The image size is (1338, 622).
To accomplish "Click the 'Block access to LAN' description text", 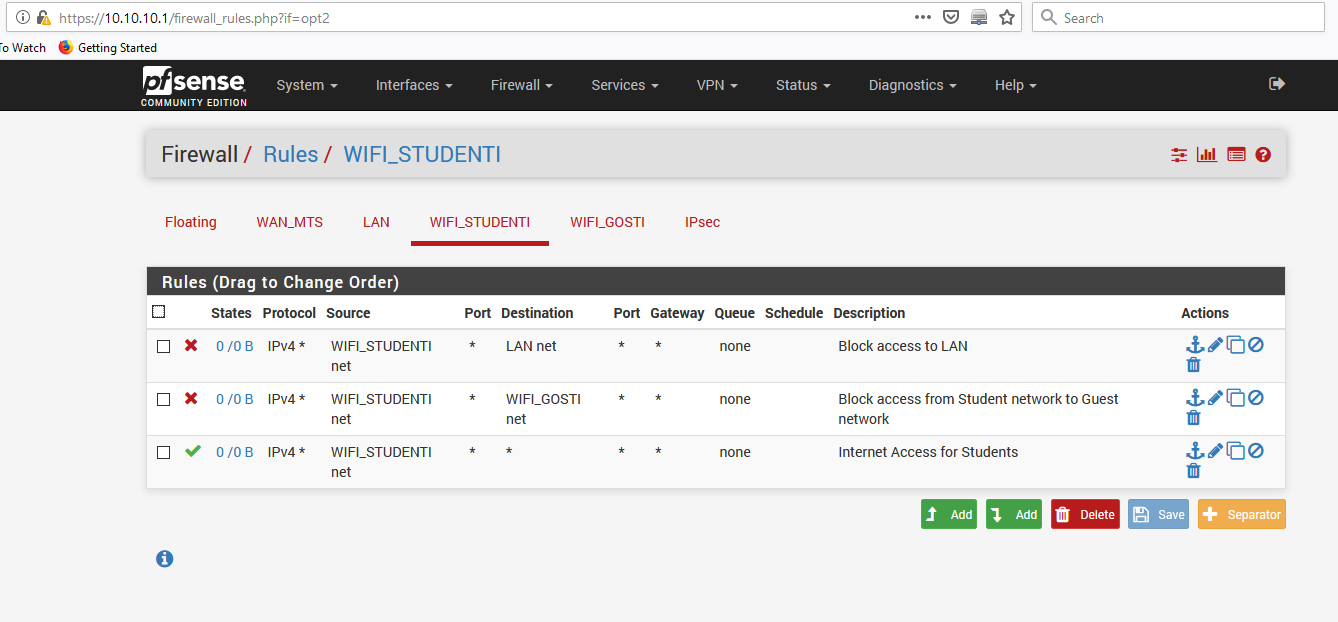I will (x=903, y=346).
